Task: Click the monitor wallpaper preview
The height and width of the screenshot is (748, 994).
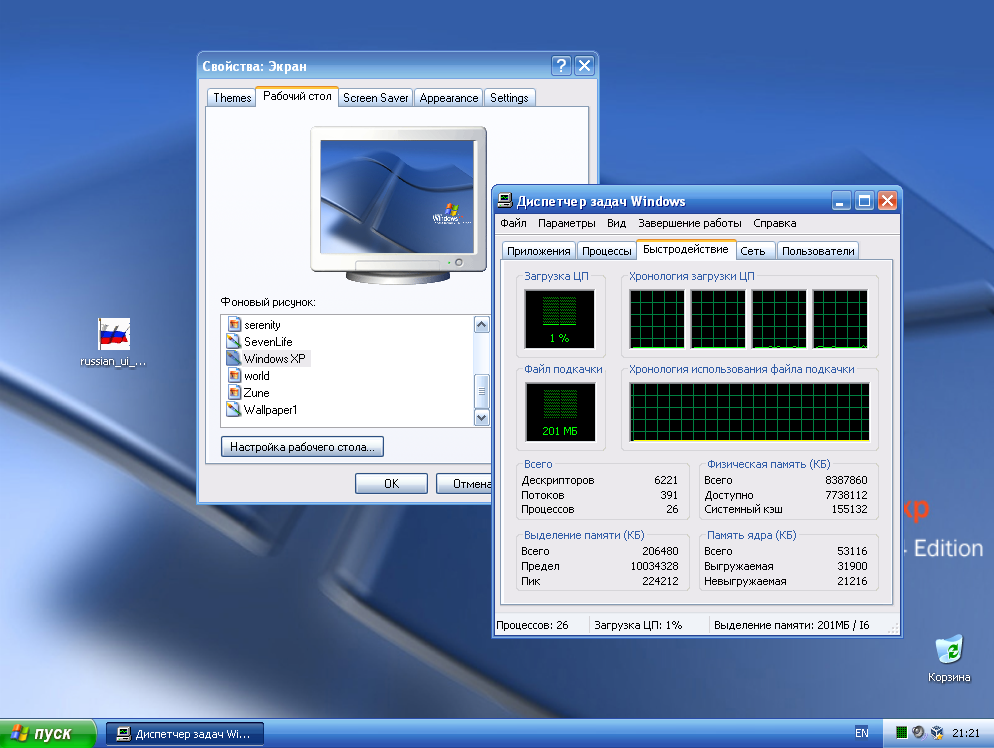Action: tap(397, 197)
